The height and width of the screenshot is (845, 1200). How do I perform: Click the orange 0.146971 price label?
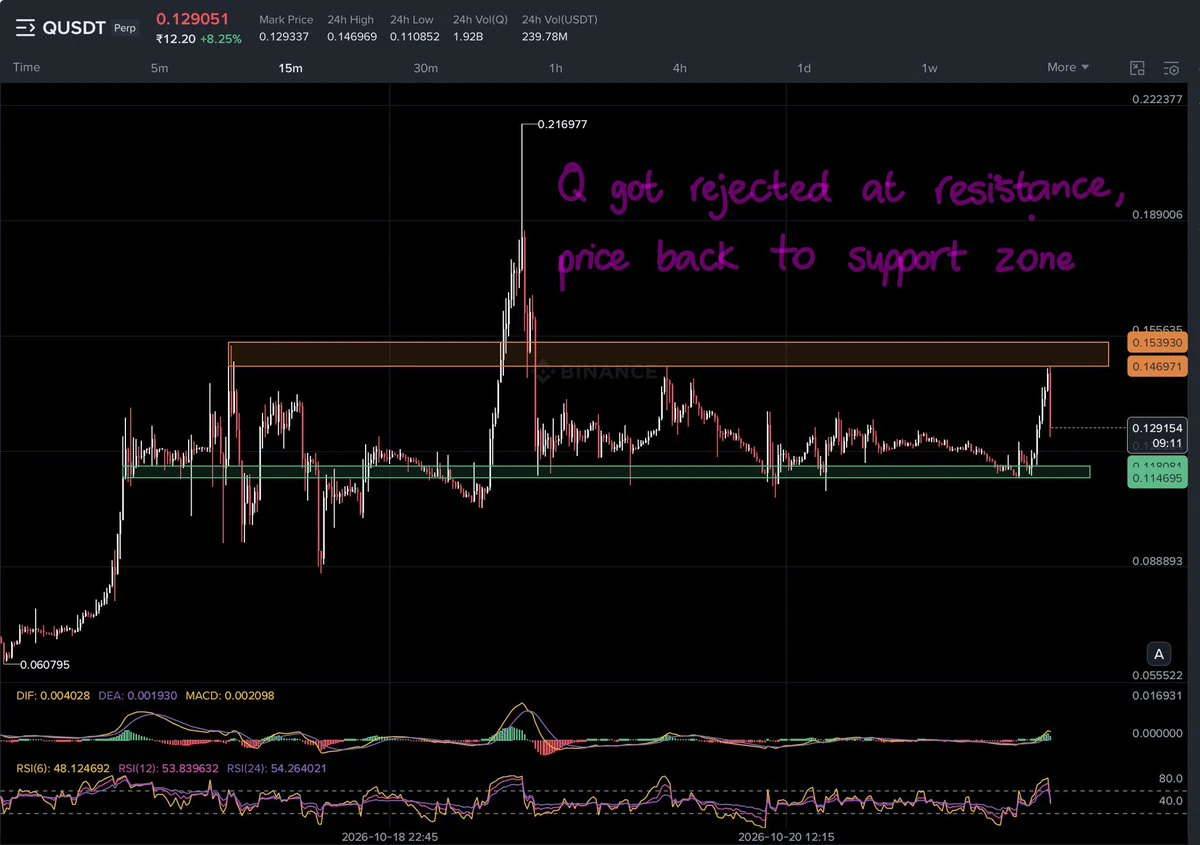pyautogui.click(x=1156, y=368)
